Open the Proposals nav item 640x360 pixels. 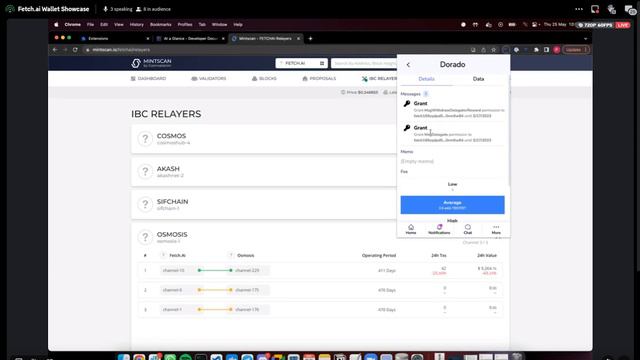(x=319, y=78)
